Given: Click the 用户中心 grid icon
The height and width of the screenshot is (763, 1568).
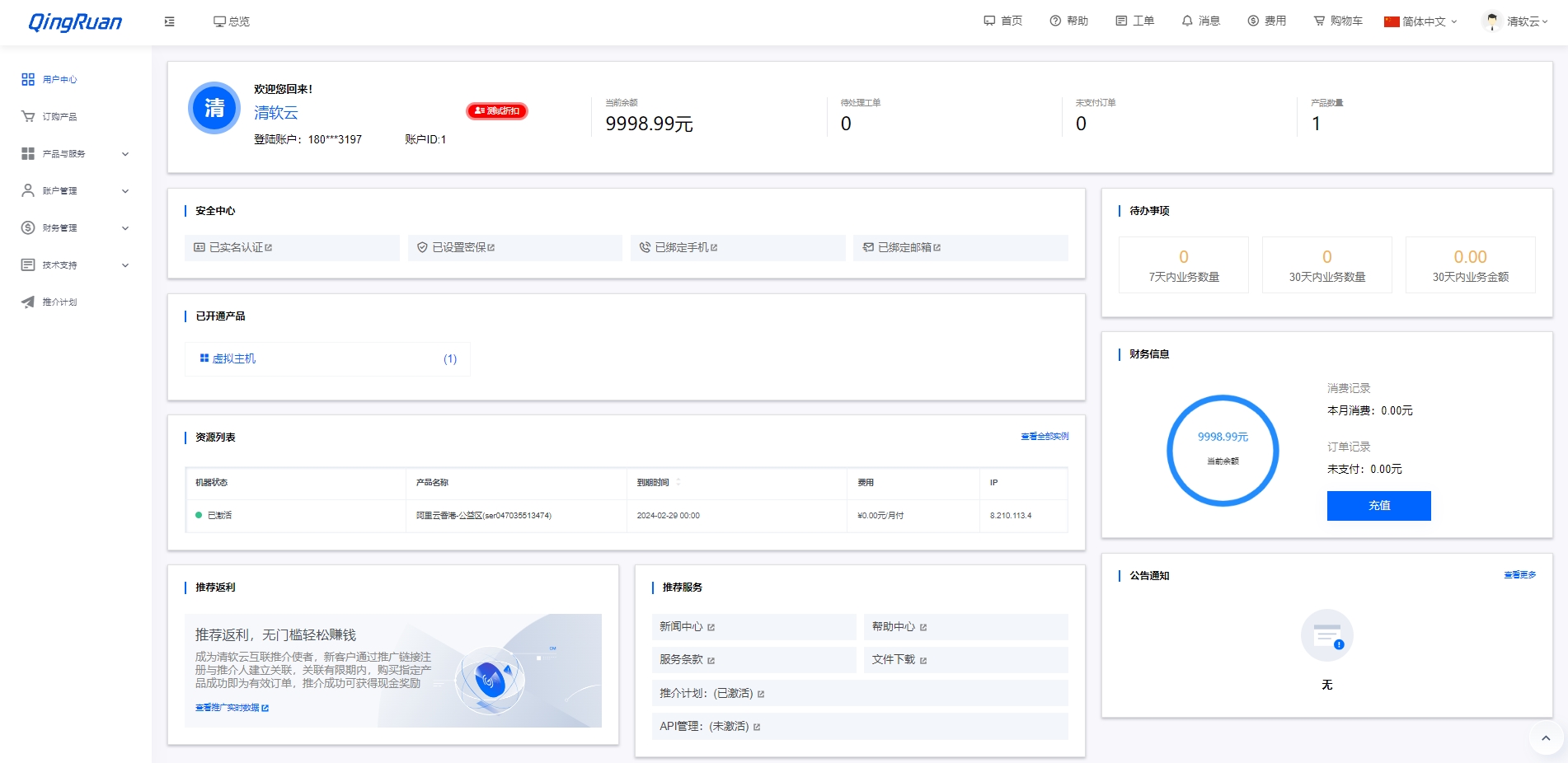Looking at the screenshot, I should tap(28, 79).
